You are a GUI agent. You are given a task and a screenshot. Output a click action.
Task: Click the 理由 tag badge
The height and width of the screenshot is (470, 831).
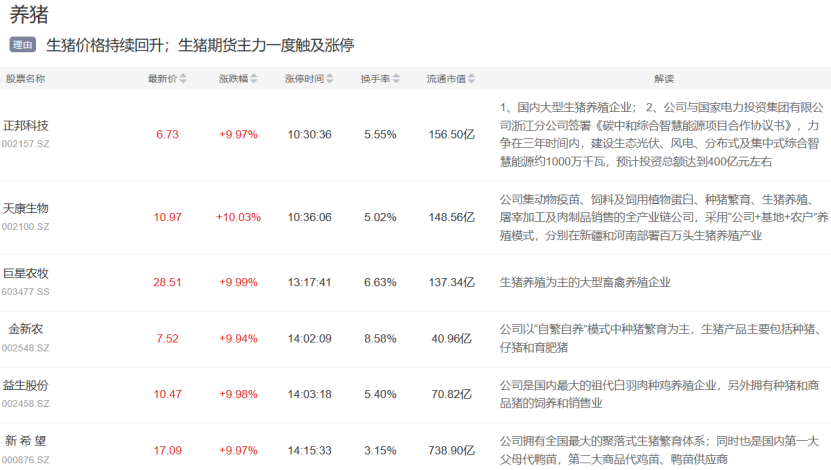[22, 45]
